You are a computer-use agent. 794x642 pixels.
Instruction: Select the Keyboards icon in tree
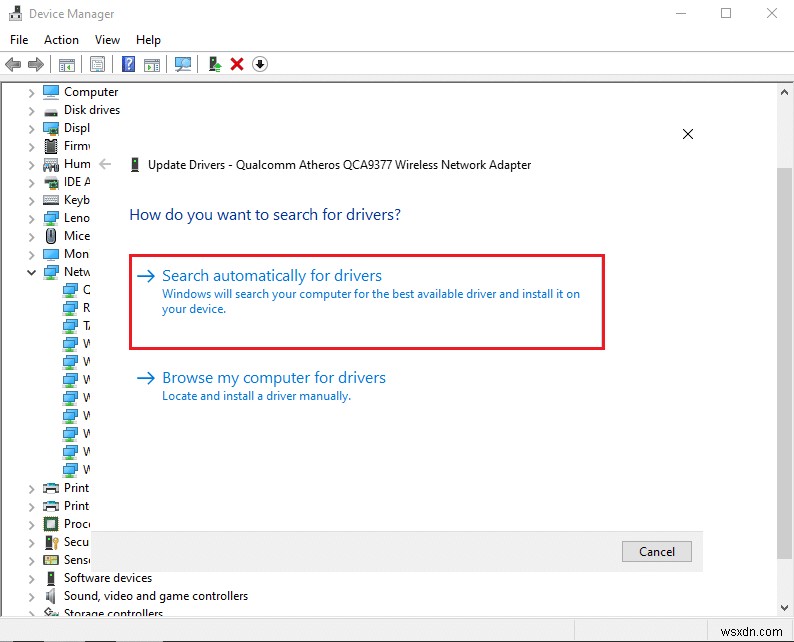(51, 200)
